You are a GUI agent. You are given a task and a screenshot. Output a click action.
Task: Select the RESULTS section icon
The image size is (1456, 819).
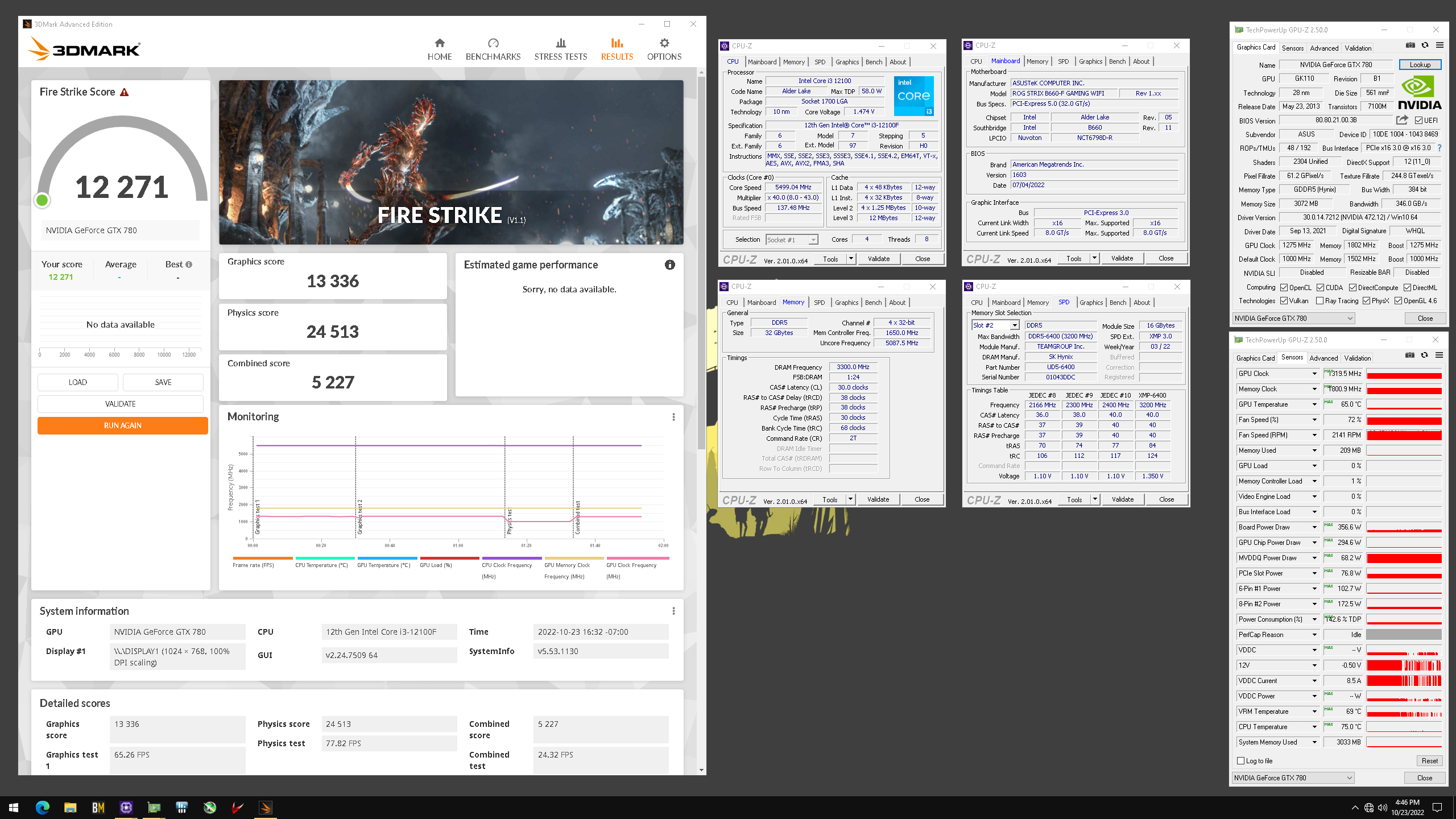click(x=617, y=43)
